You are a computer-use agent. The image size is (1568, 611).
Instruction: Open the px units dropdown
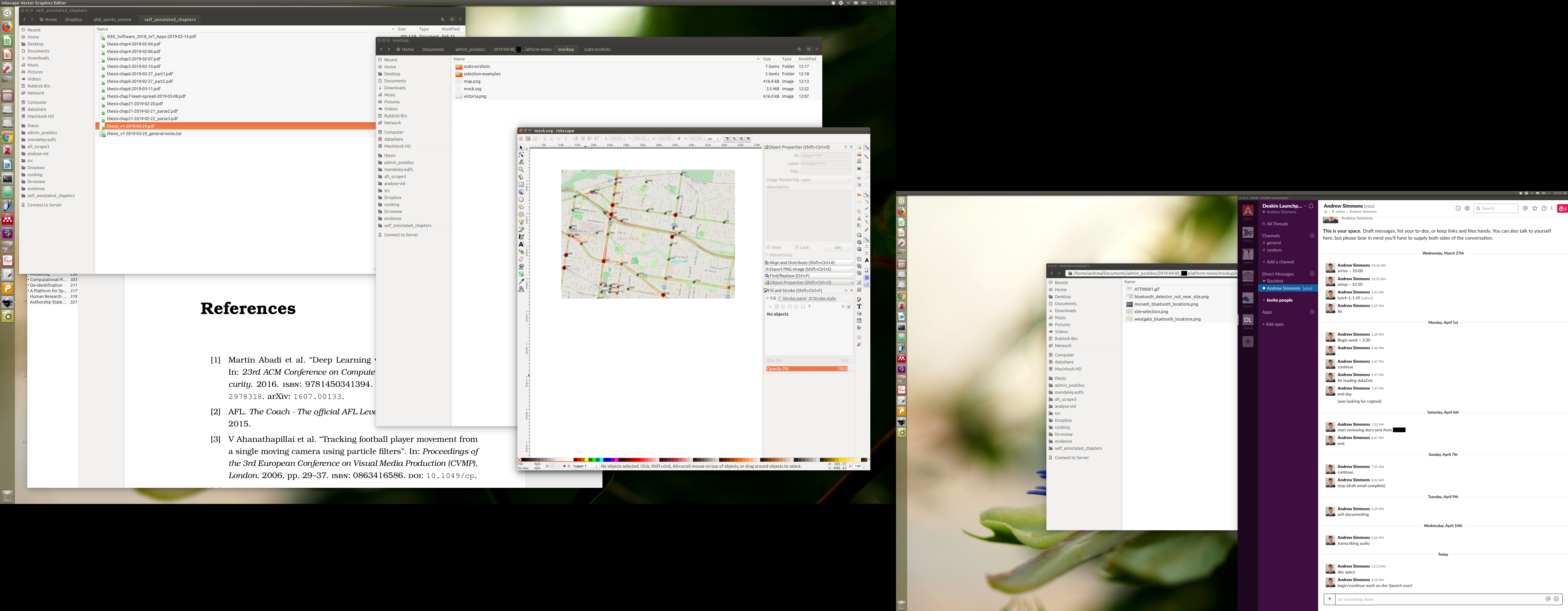tap(713, 139)
